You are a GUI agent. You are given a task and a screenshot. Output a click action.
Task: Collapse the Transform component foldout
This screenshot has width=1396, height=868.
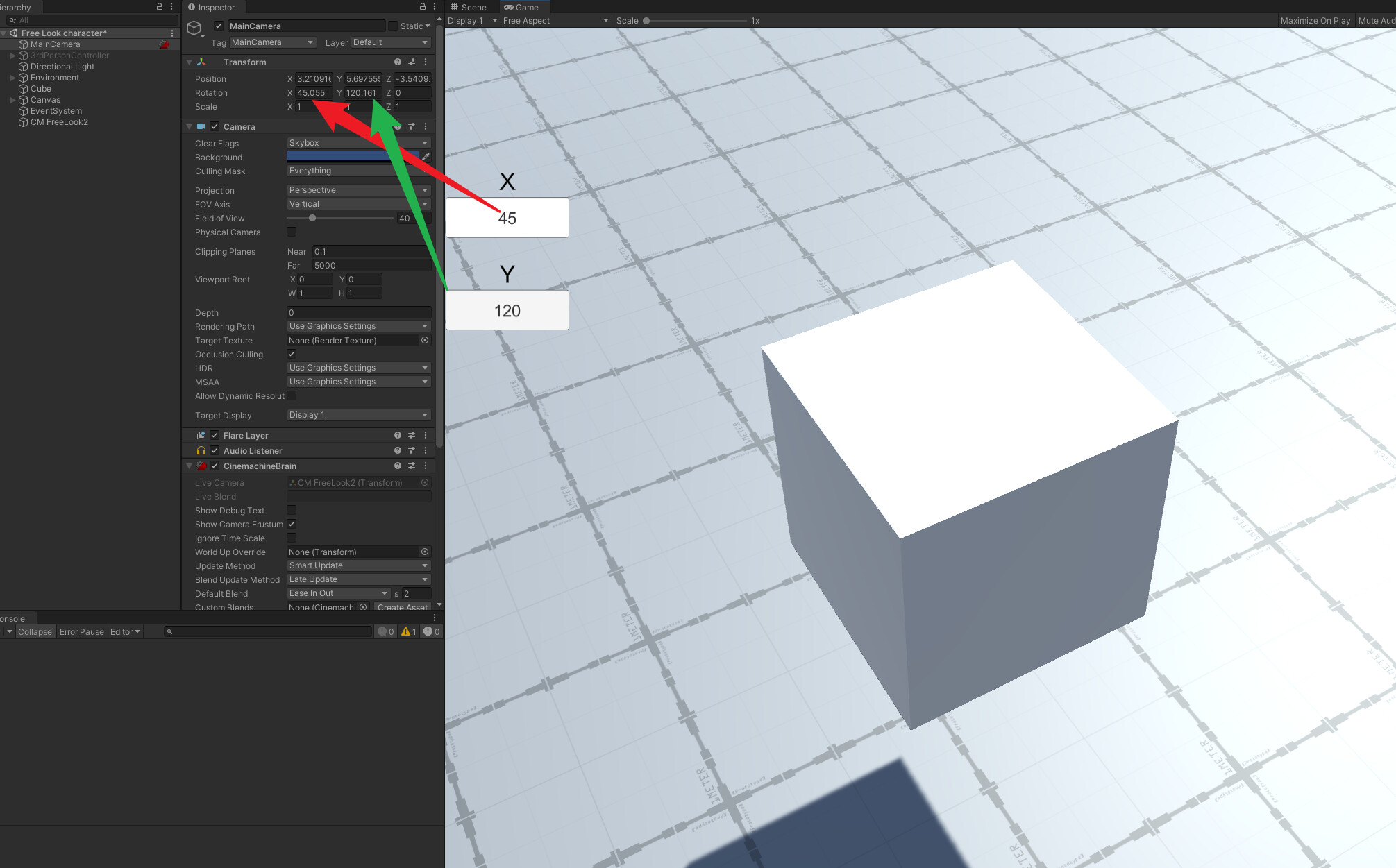point(189,62)
